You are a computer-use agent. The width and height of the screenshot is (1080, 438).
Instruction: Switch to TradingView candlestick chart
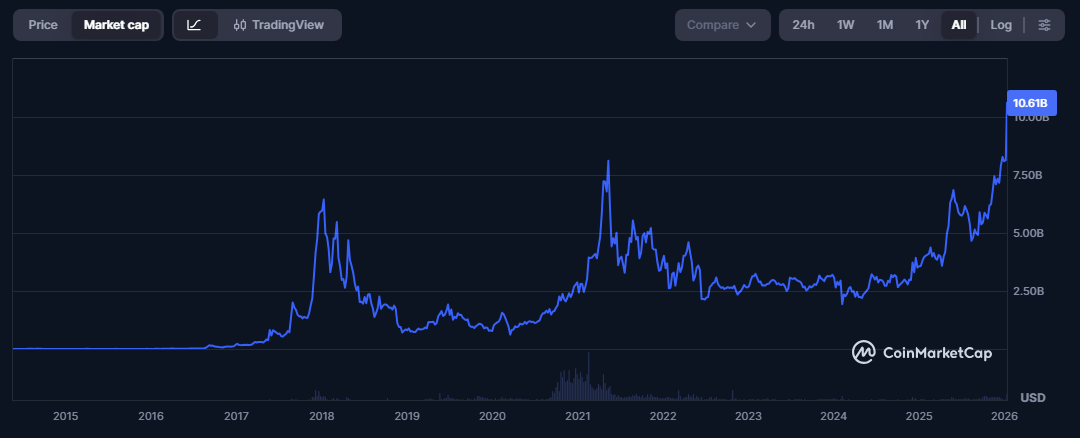279,25
